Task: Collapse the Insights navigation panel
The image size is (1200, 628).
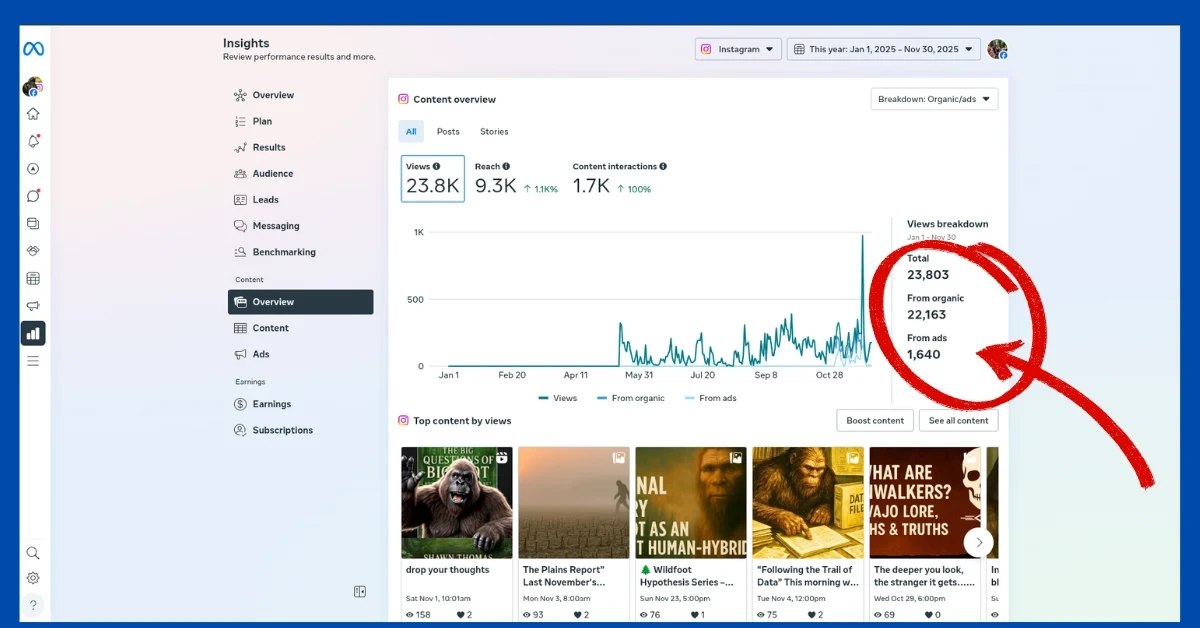Action: click(x=360, y=592)
